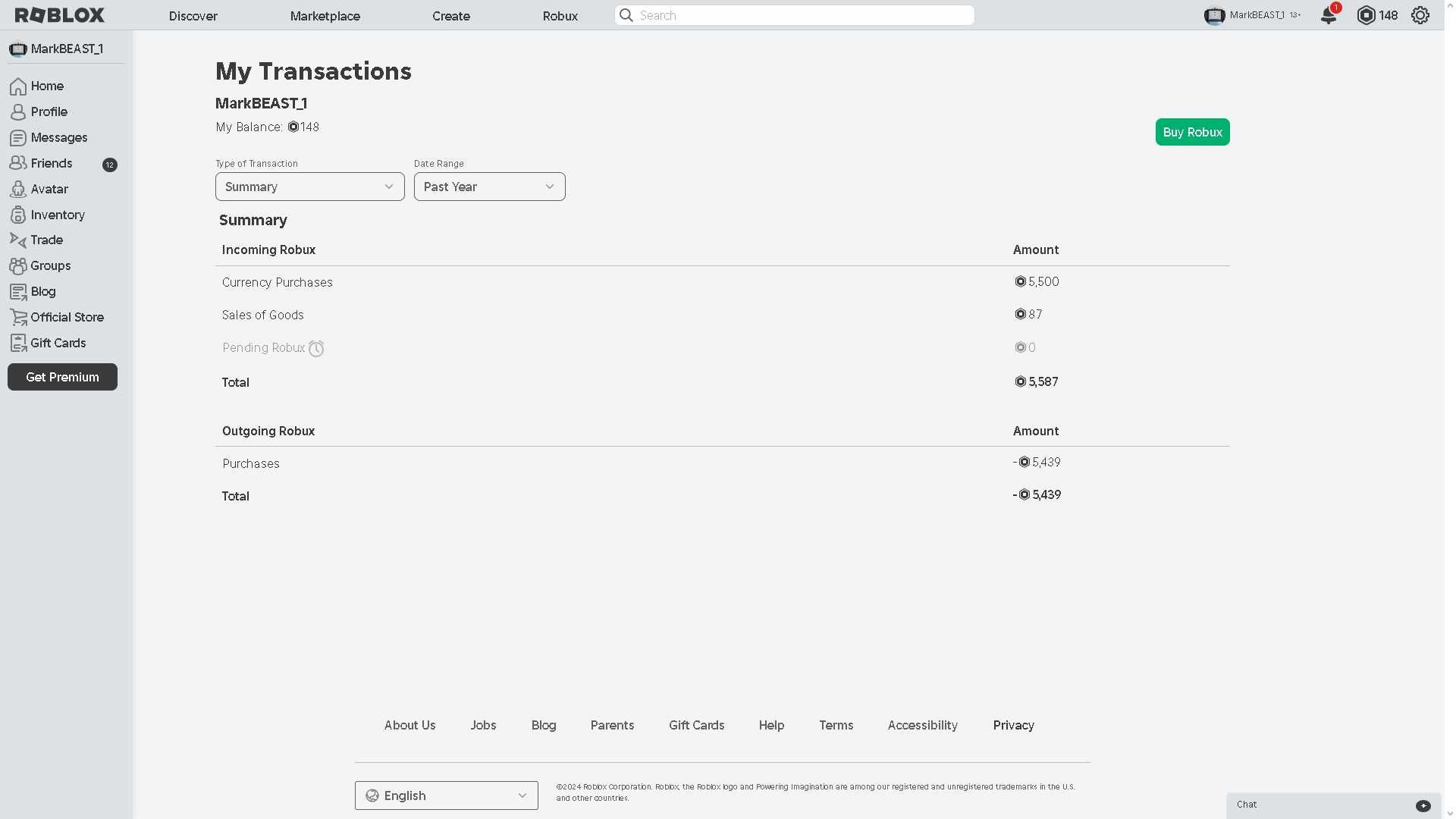Click the Incoming Total 5,587 value

[1043, 381]
